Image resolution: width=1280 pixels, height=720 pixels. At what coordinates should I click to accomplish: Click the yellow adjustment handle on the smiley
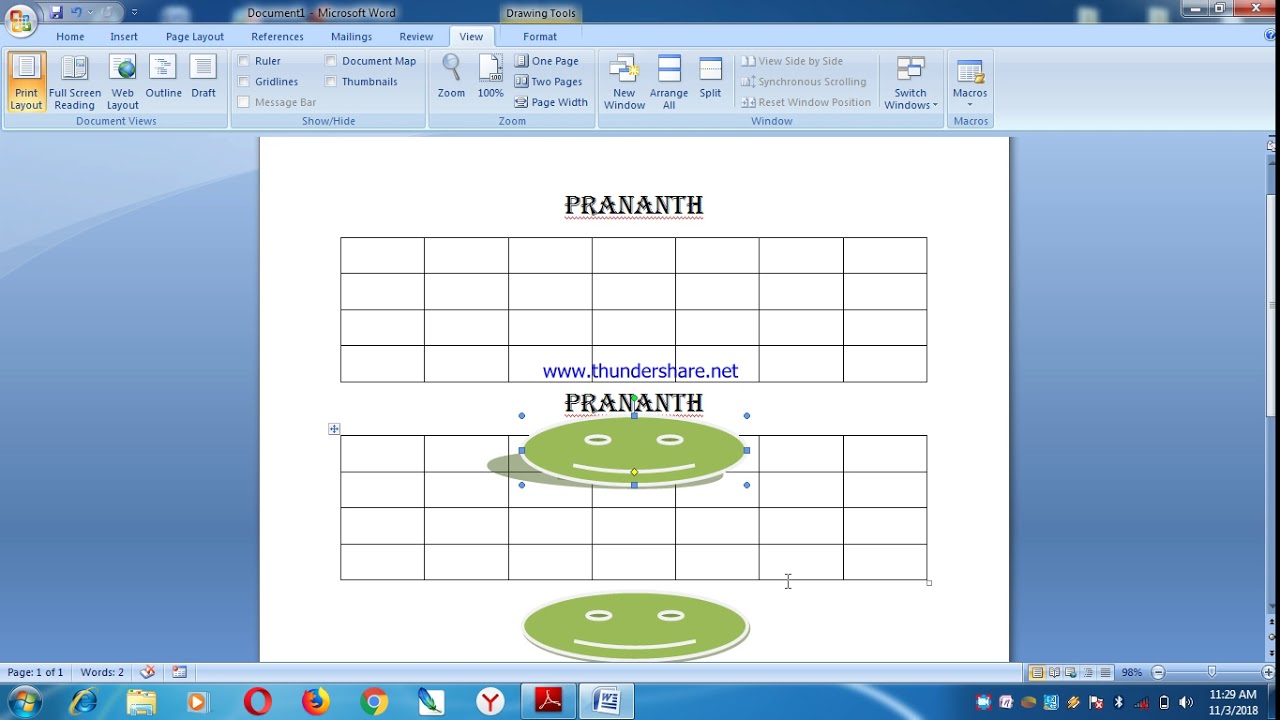634,472
